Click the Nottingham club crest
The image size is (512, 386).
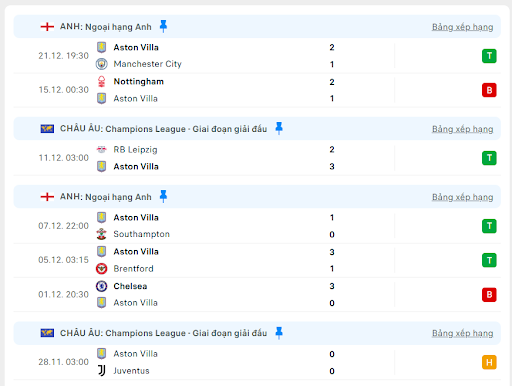(x=102, y=81)
